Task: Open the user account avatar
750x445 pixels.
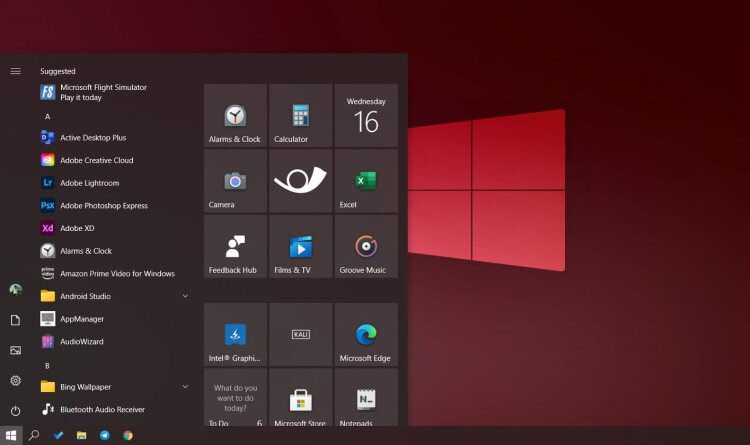Action: coord(15,289)
